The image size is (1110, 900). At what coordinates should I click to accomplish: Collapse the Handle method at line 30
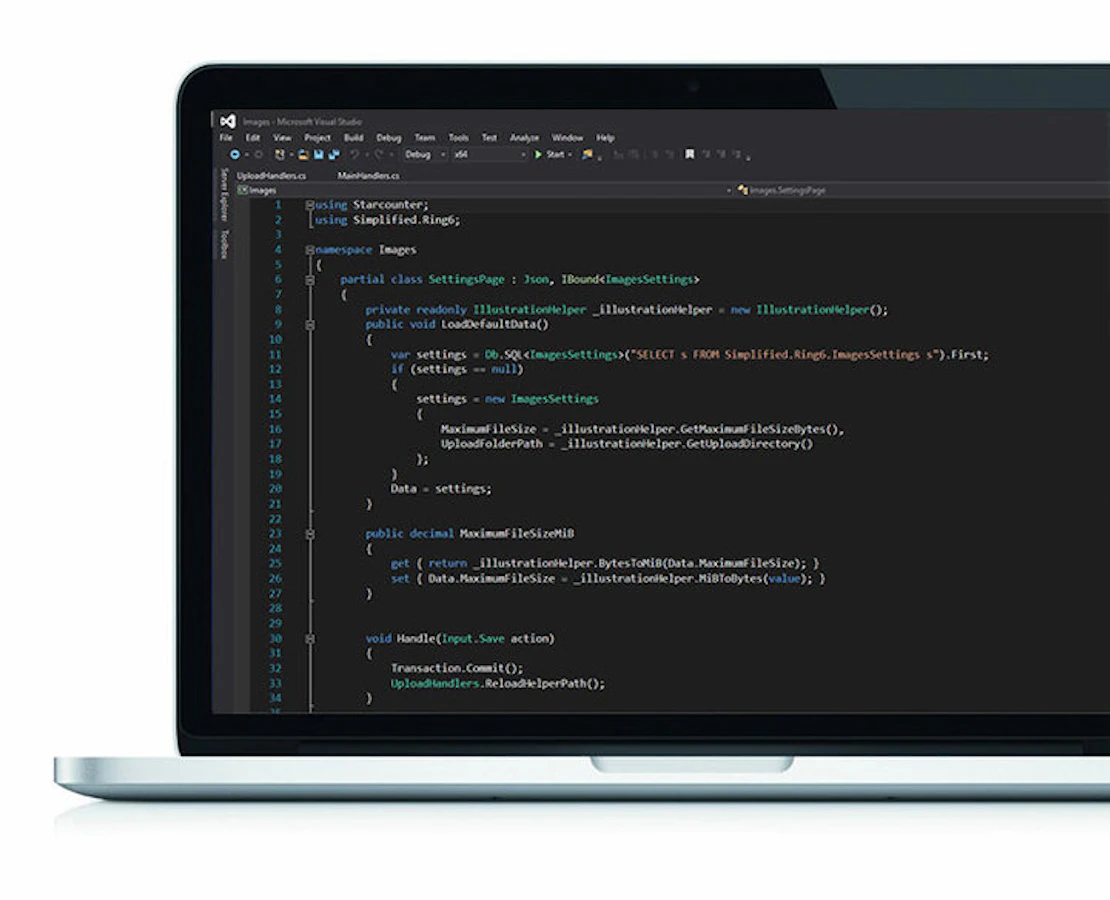(309, 639)
